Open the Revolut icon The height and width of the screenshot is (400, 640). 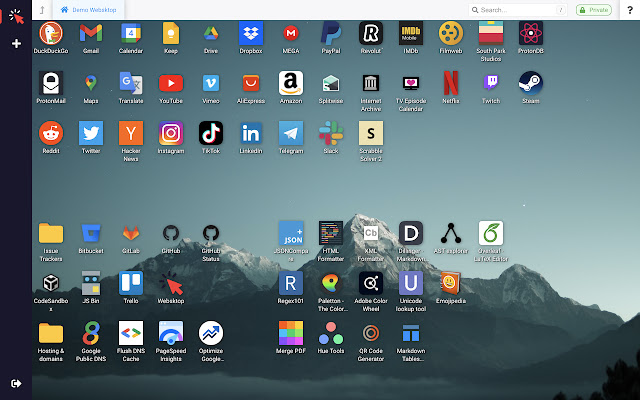coord(371,33)
